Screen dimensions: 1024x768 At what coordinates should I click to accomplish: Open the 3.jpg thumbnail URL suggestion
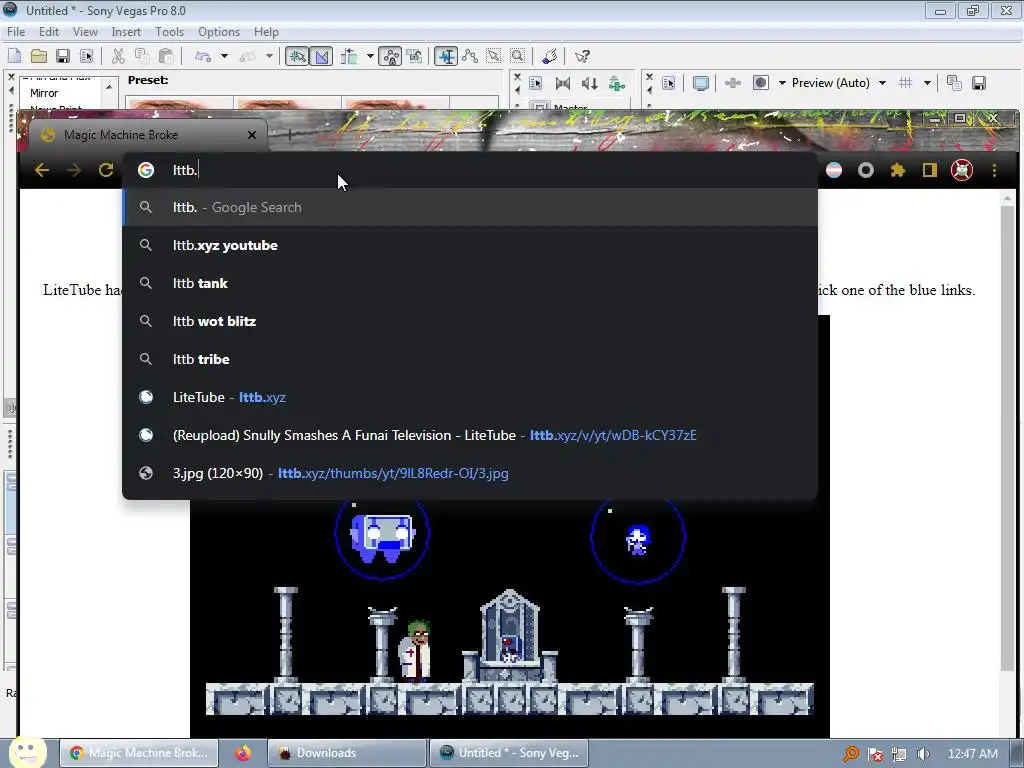pos(470,472)
